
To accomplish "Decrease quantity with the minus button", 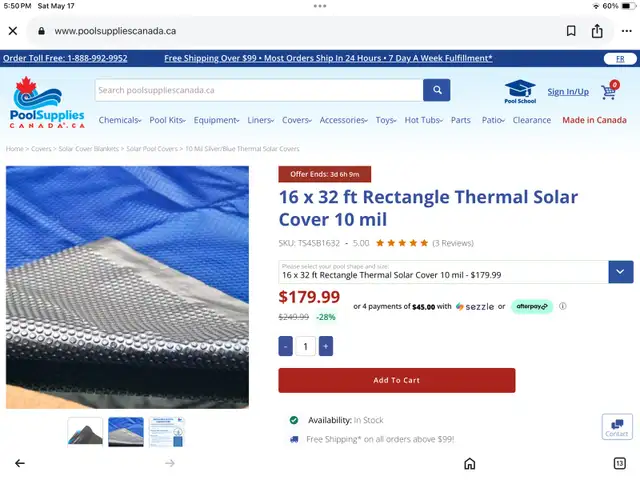I will pyautogui.click(x=285, y=346).
